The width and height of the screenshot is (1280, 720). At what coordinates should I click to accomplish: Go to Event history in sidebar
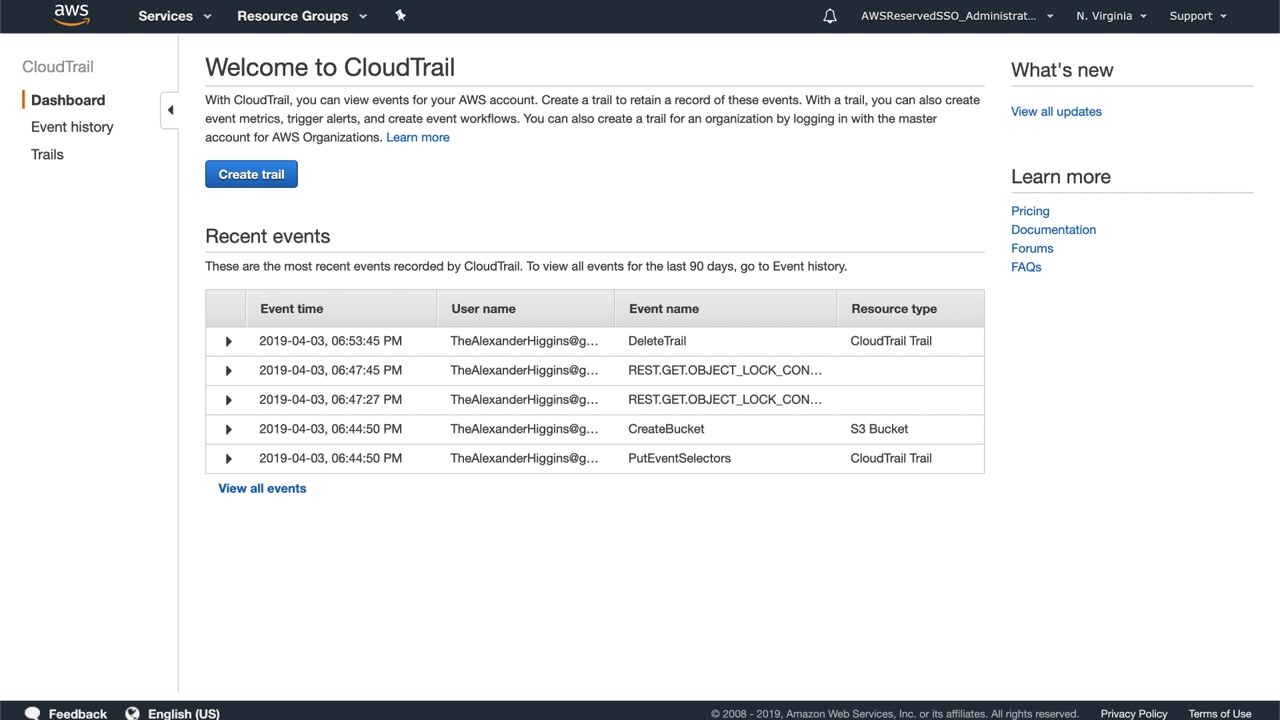coord(72,127)
